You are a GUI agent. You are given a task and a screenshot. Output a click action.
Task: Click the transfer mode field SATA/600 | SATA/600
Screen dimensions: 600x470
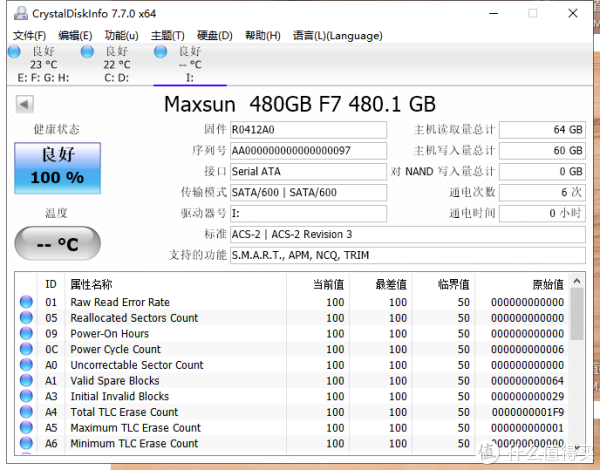(x=308, y=192)
